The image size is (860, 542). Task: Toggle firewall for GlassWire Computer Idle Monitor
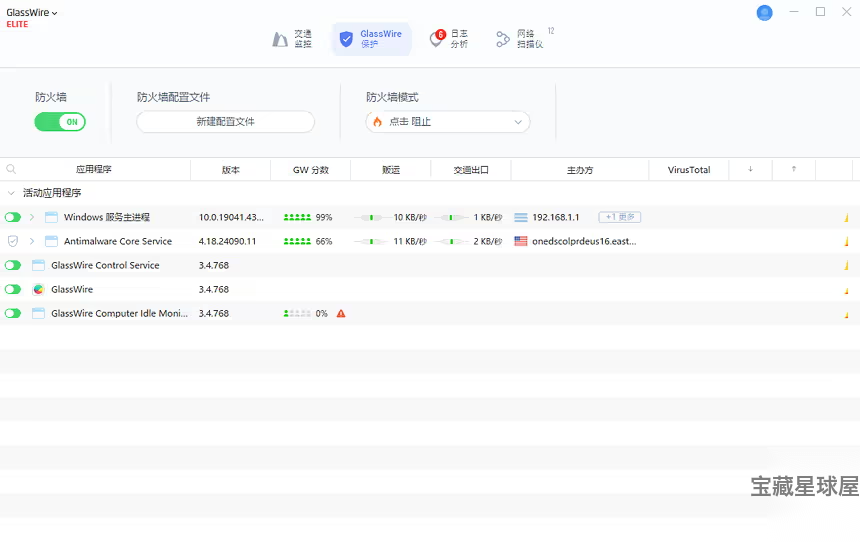point(13,314)
